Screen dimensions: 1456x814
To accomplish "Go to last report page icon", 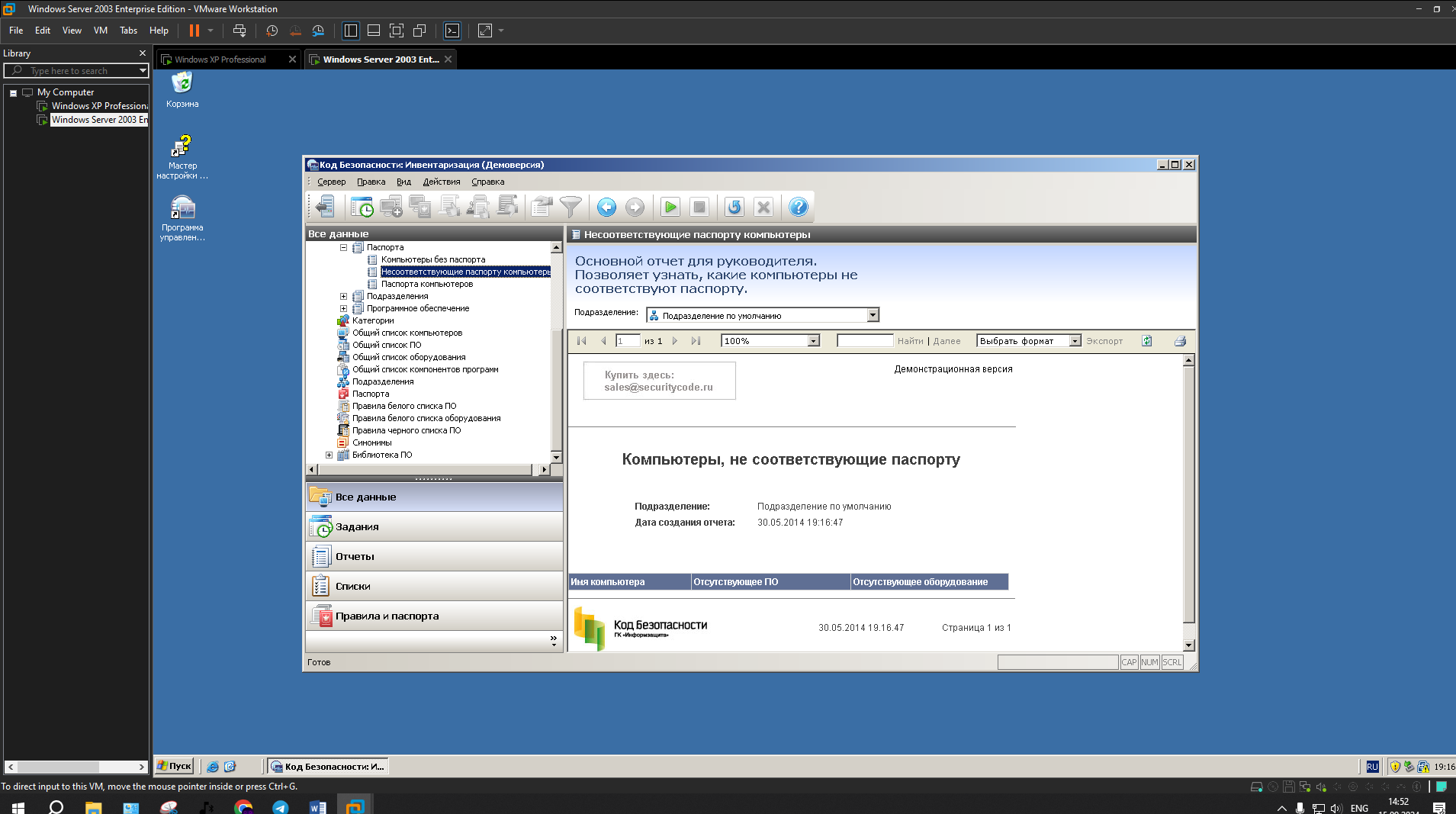I will (696, 341).
